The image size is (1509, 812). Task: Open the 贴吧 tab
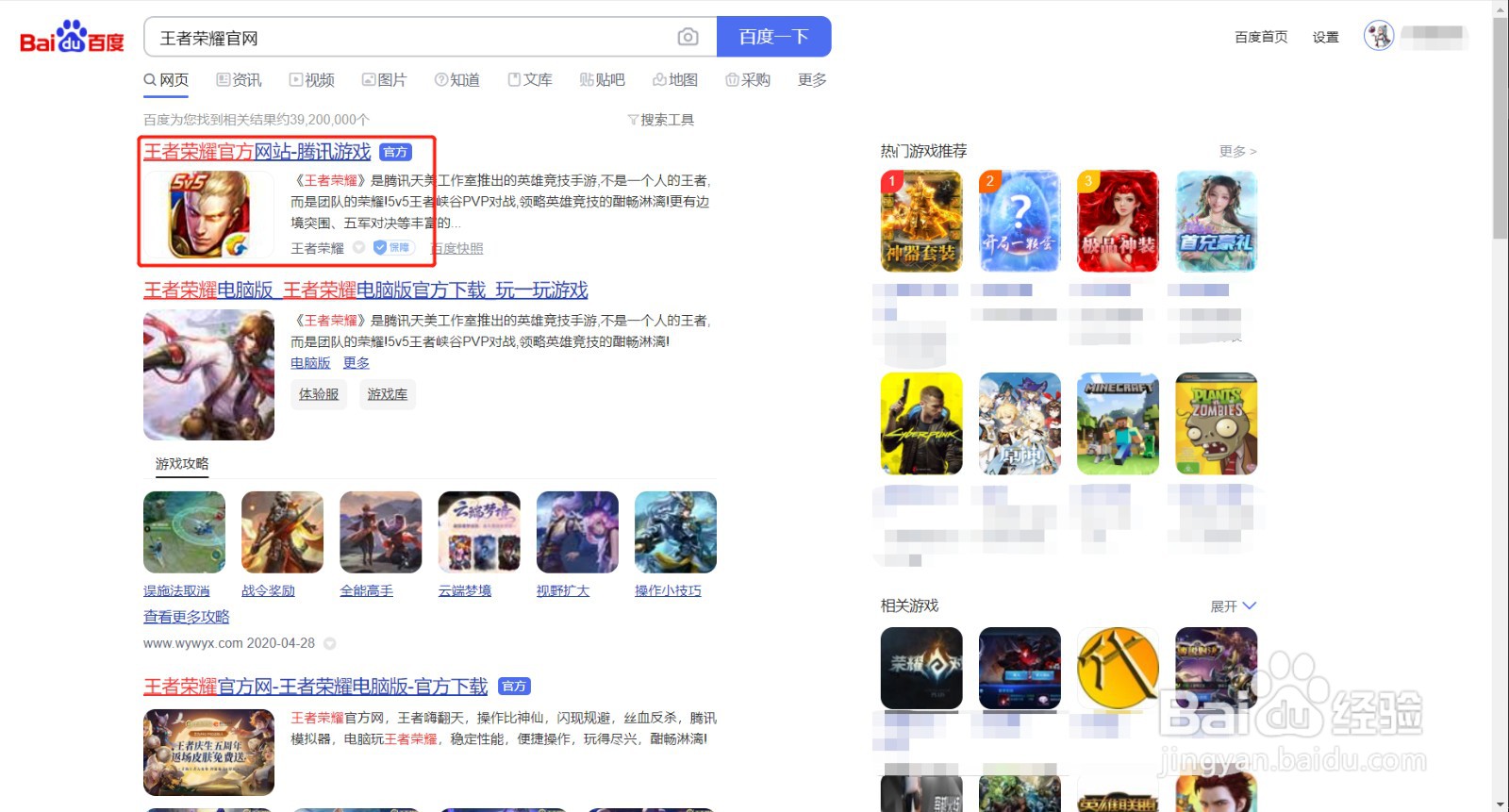pos(603,80)
